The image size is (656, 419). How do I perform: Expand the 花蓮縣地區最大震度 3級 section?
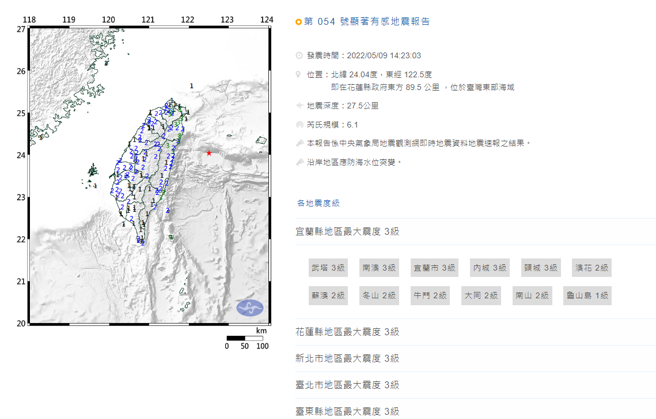(x=348, y=332)
